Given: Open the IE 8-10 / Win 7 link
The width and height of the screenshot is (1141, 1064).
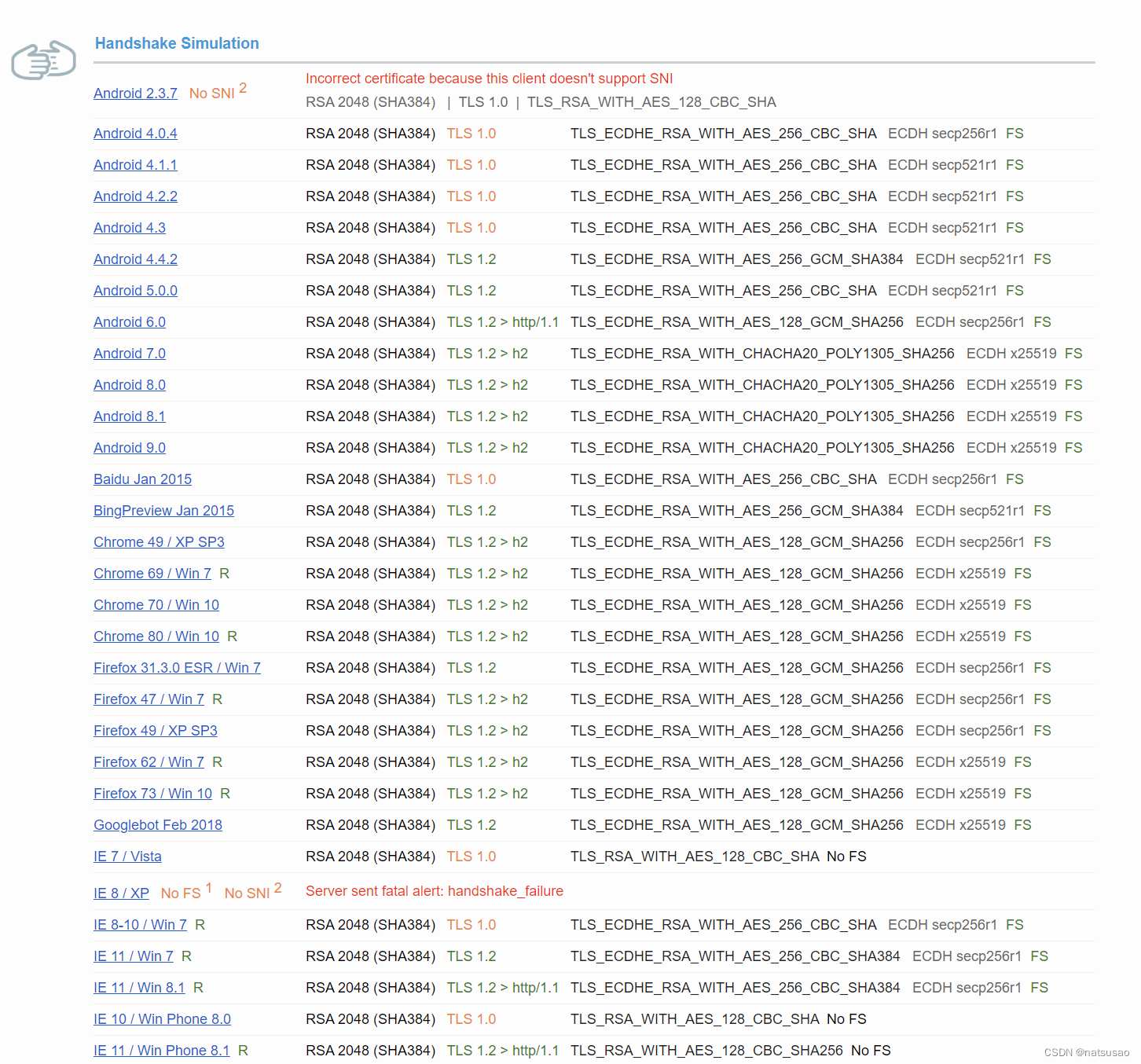Looking at the screenshot, I should click(x=140, y=925).
